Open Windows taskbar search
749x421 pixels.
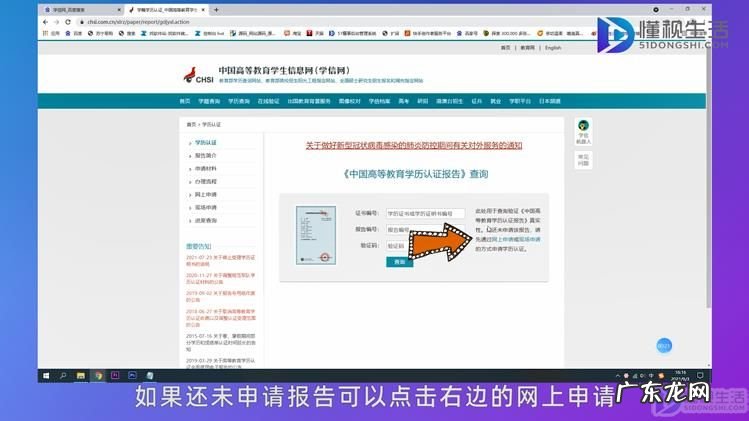[x=63, y=376]
